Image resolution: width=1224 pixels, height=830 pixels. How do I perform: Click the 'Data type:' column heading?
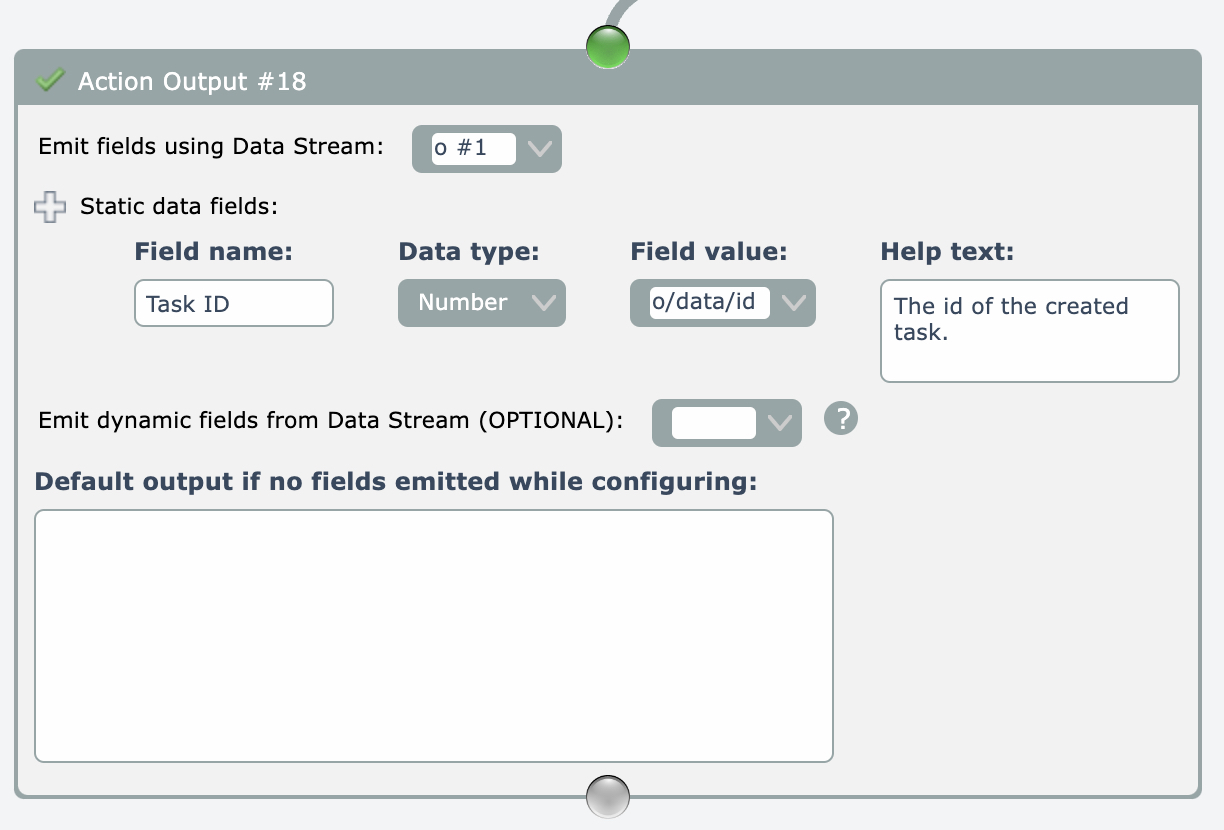469,252
